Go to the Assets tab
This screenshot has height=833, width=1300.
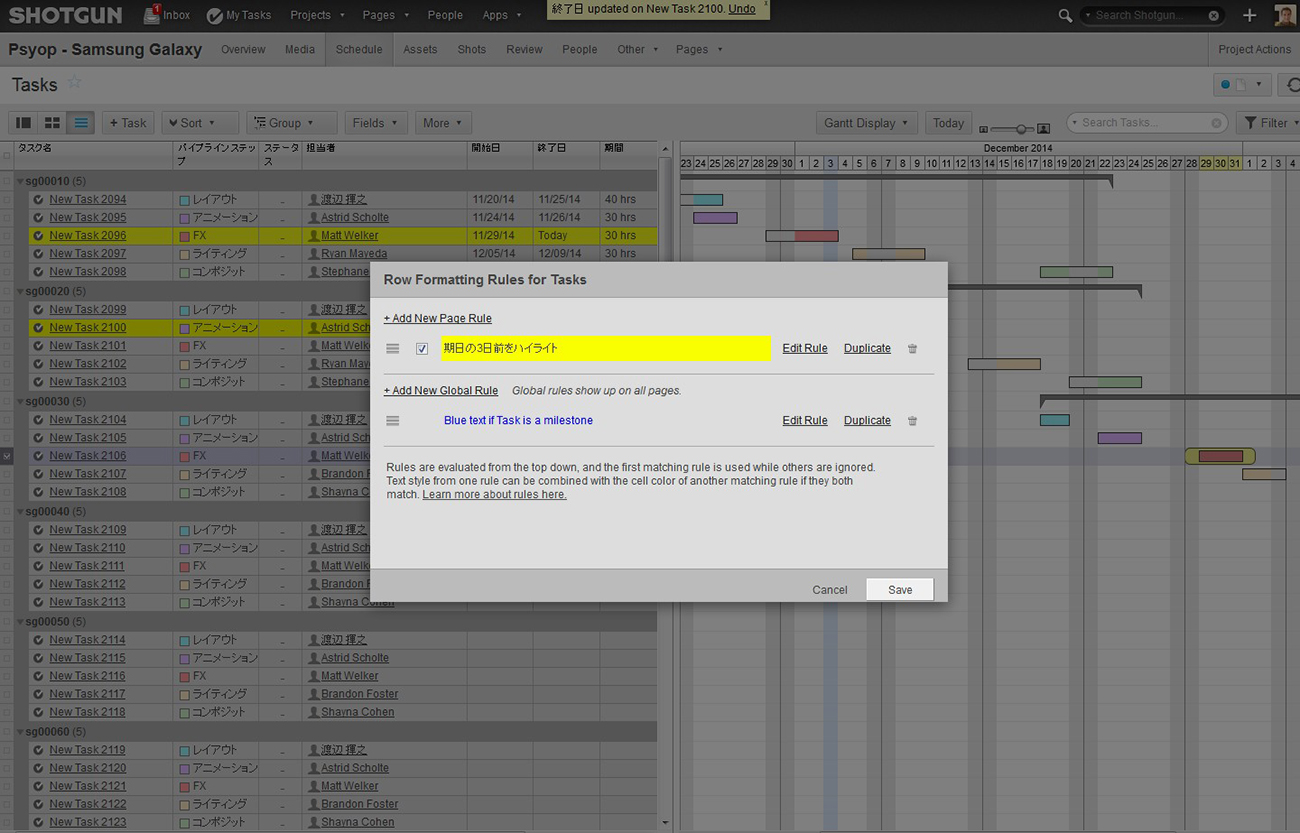[420, 49]
